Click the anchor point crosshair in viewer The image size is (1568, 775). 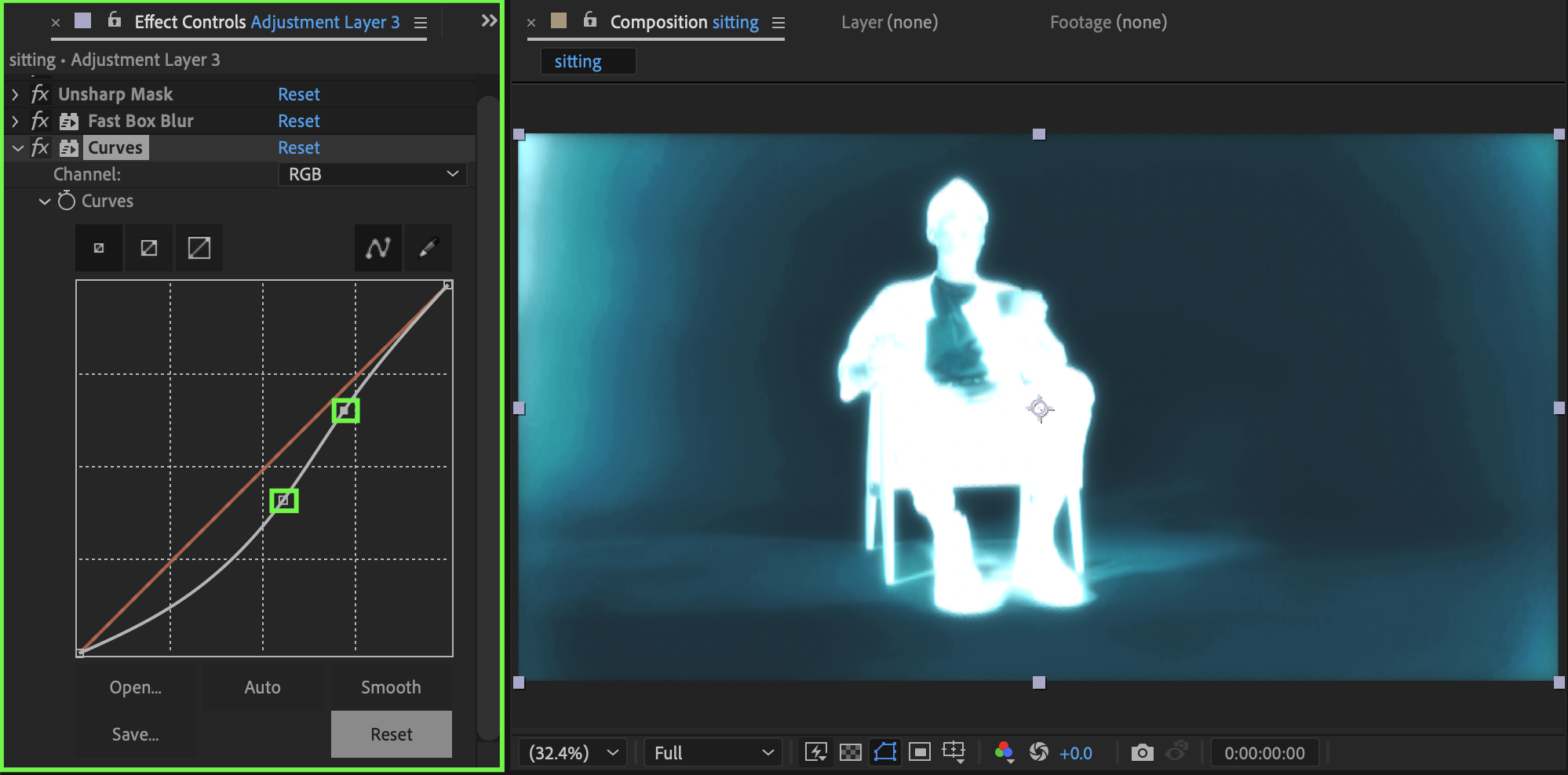click(x=1040, y=409)
